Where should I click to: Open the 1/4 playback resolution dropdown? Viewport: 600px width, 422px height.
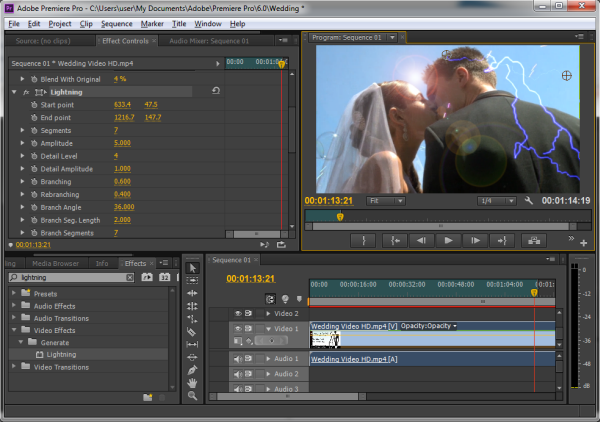click(496, 201)
